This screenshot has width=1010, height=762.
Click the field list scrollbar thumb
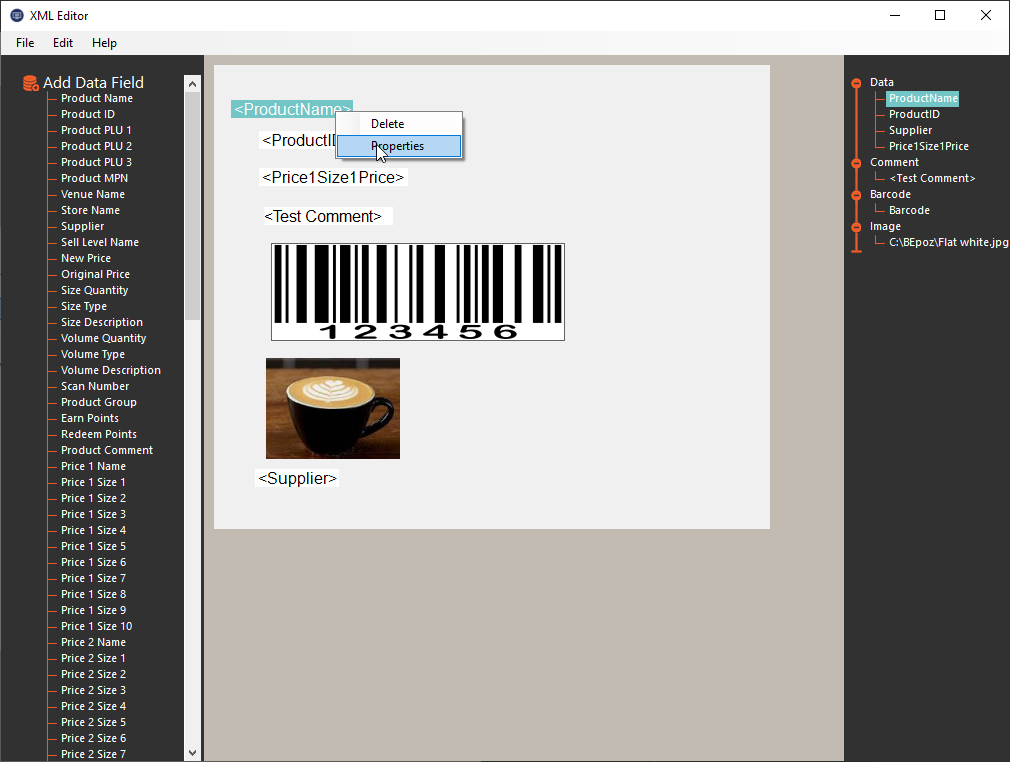coord(192,206)
